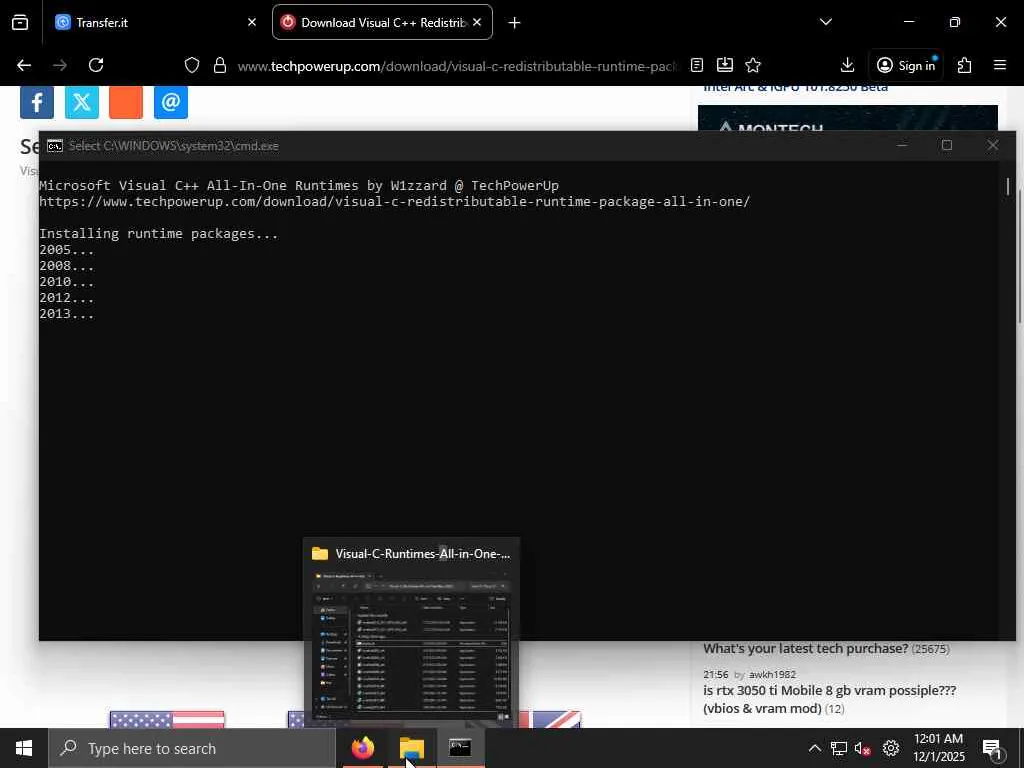This screenshot has width=1024, height=768.
Task: Open What's your latest tech purchase thread
Action: coord(805,648)
